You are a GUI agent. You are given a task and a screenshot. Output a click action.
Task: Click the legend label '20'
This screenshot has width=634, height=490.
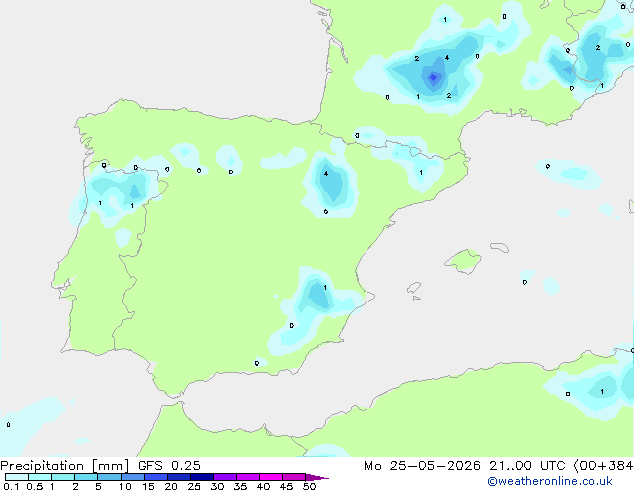171,486
